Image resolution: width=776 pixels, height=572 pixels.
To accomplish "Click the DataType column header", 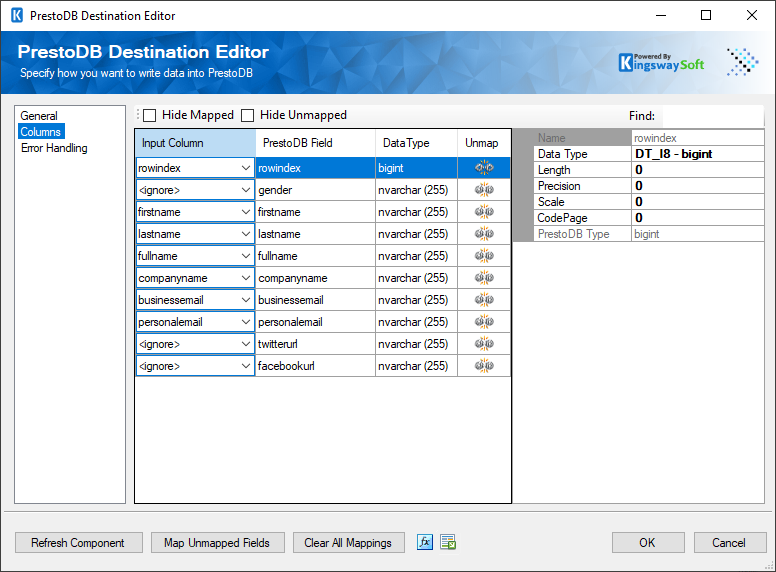I will [x=416, y=143].
